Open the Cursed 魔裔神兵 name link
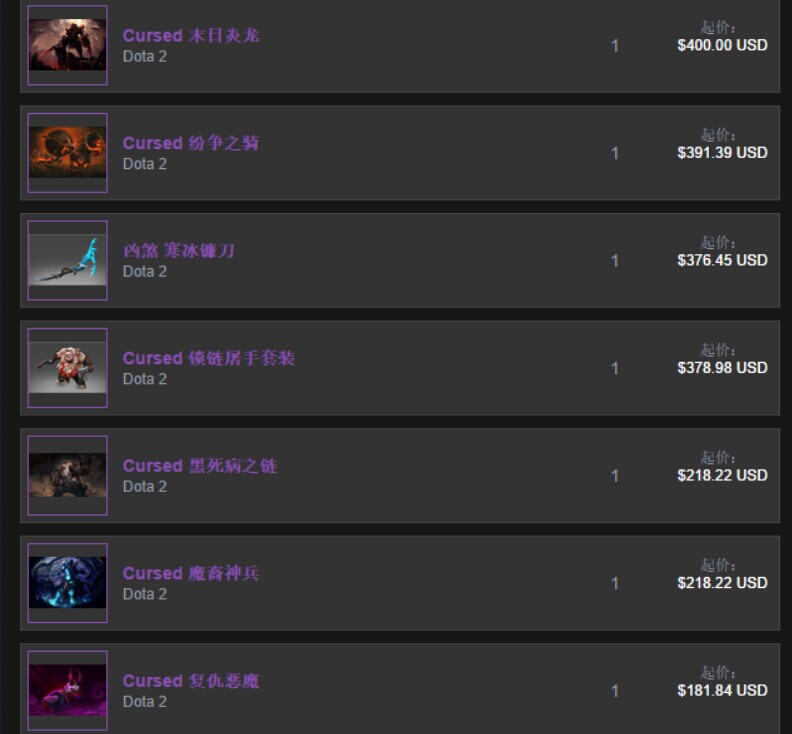The width and height of the screenshot is (792, 734). [191, 573]
